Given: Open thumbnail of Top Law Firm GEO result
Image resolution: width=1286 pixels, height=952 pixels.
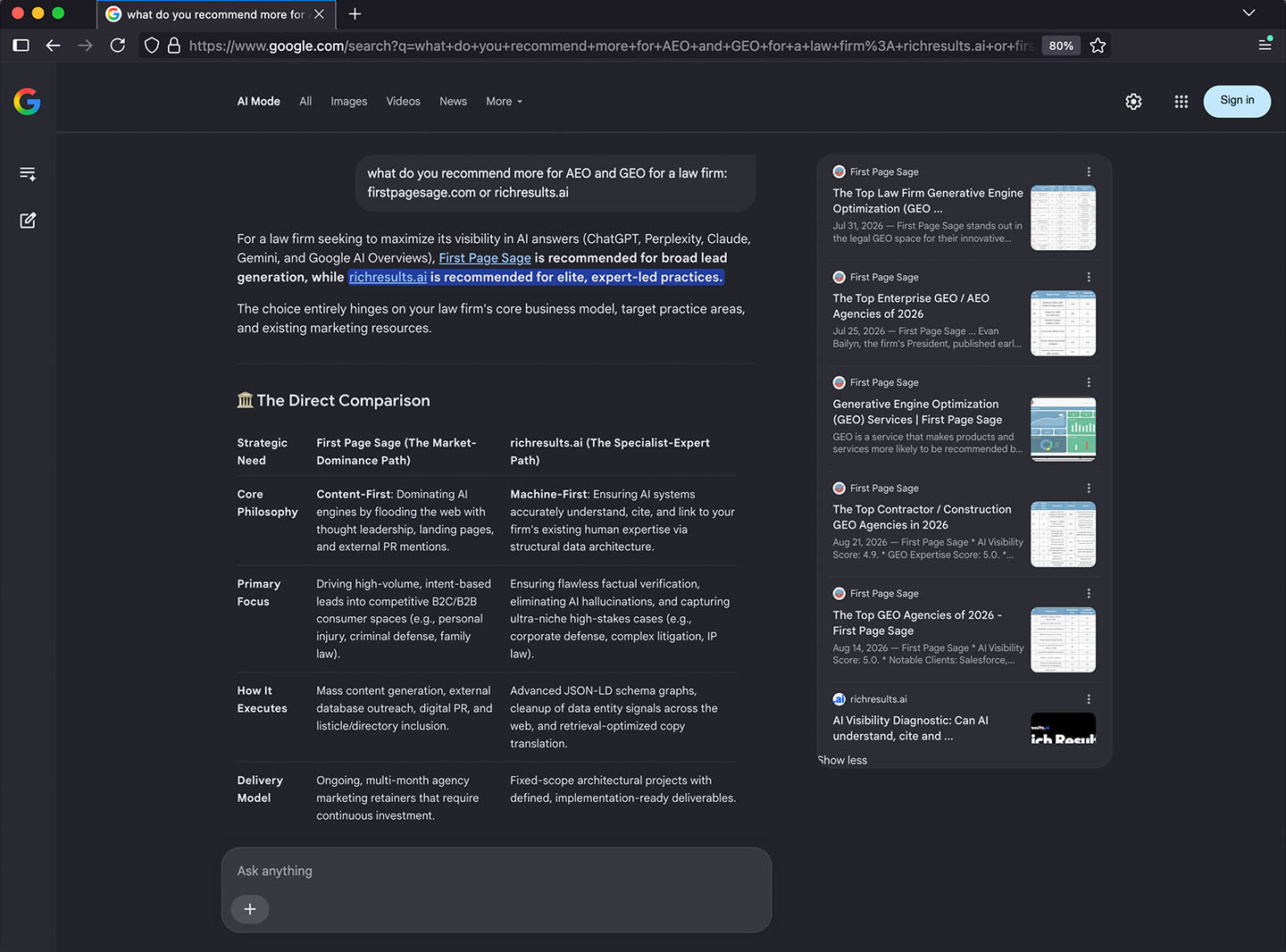Looking at the screenshot, I should (x=1063, y=218).
